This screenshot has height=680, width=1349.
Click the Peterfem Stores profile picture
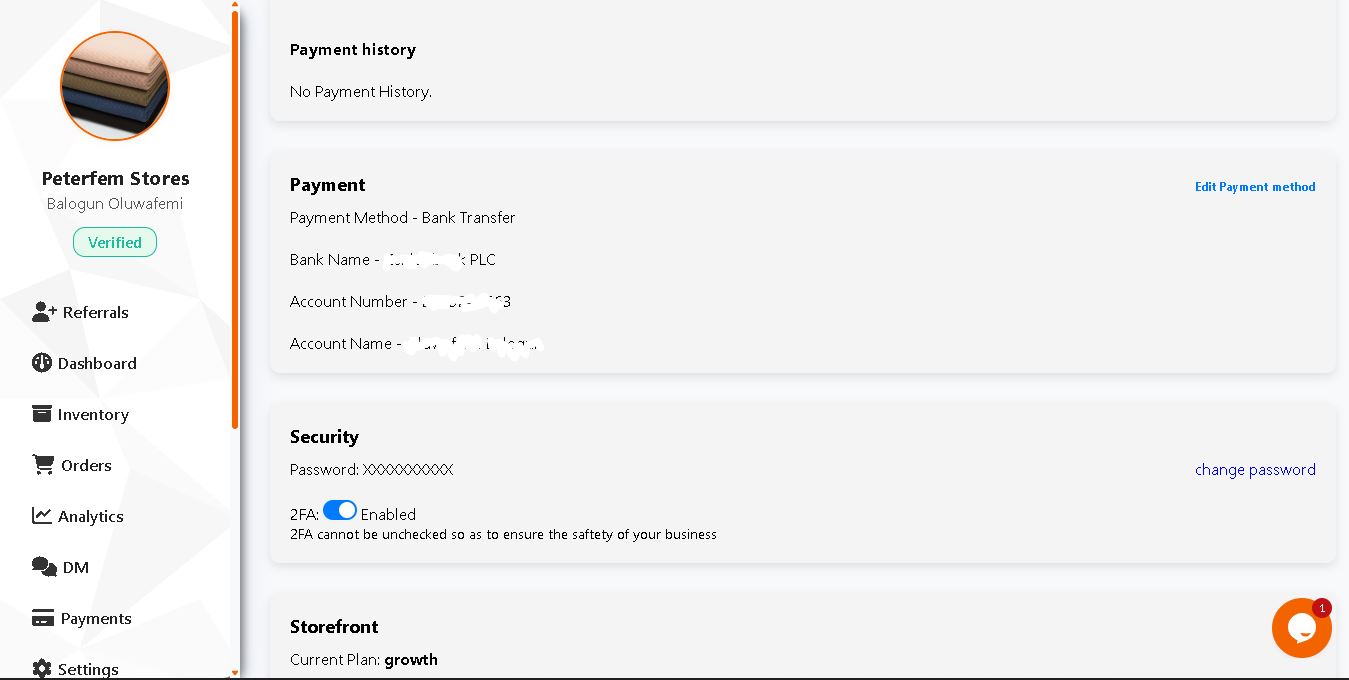(115, 86)
